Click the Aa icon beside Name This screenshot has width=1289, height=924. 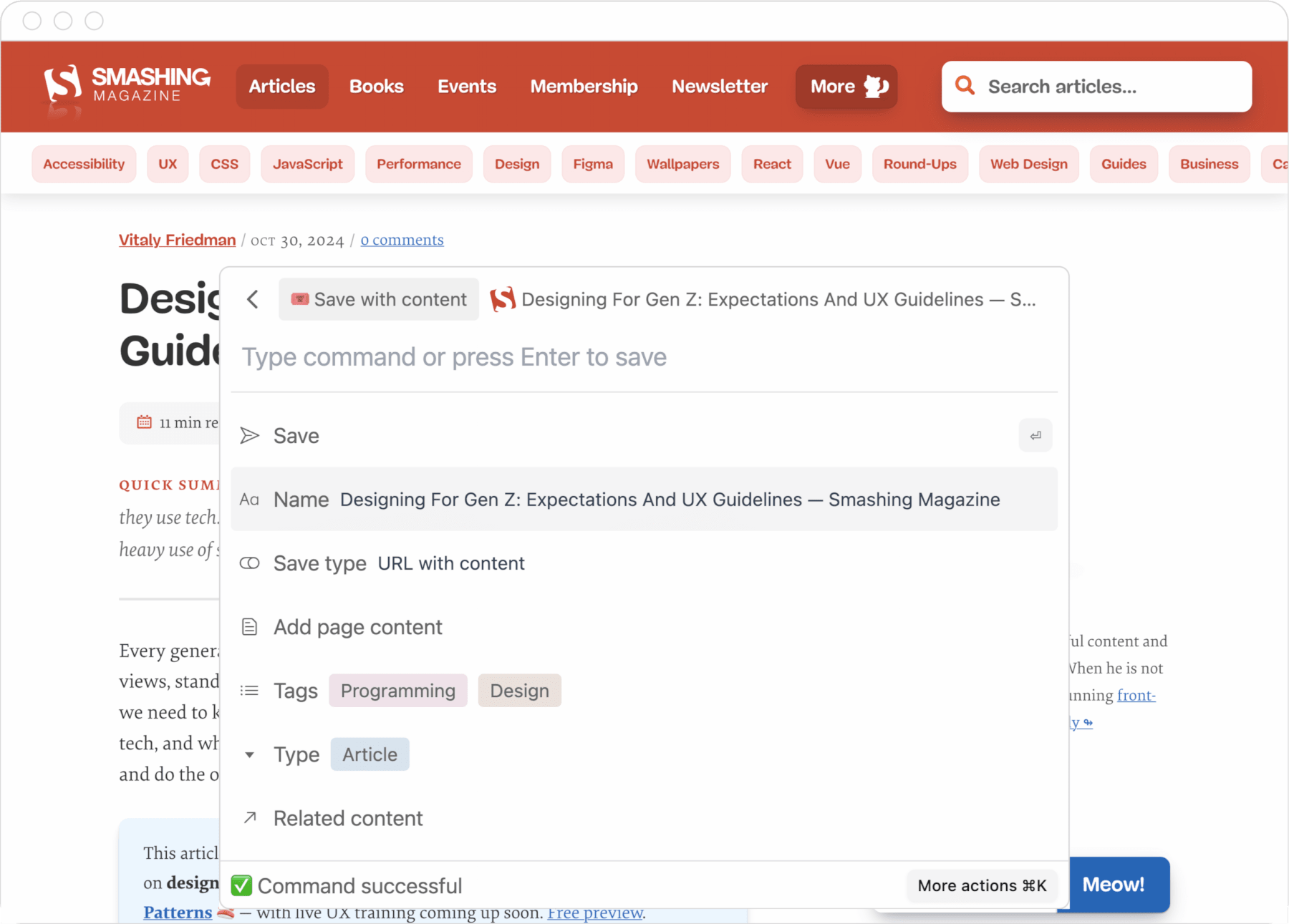[249, 500]
